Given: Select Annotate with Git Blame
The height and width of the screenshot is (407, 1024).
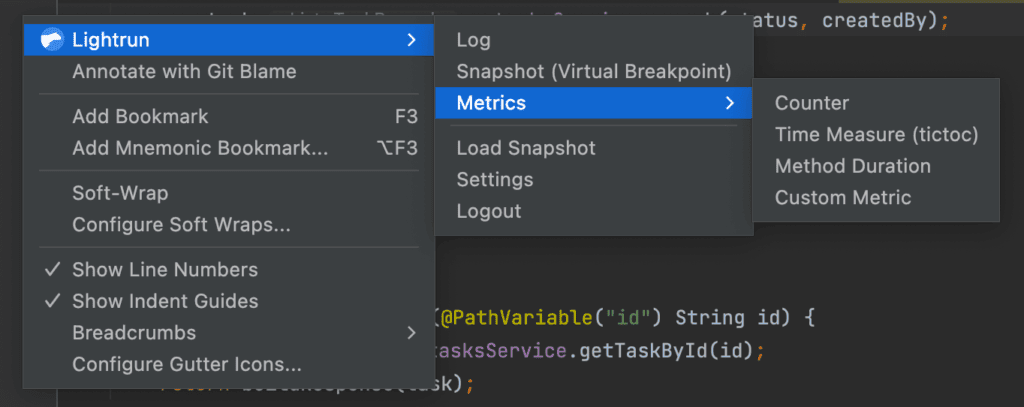Looking at the screenshot, I should [184, 72].
